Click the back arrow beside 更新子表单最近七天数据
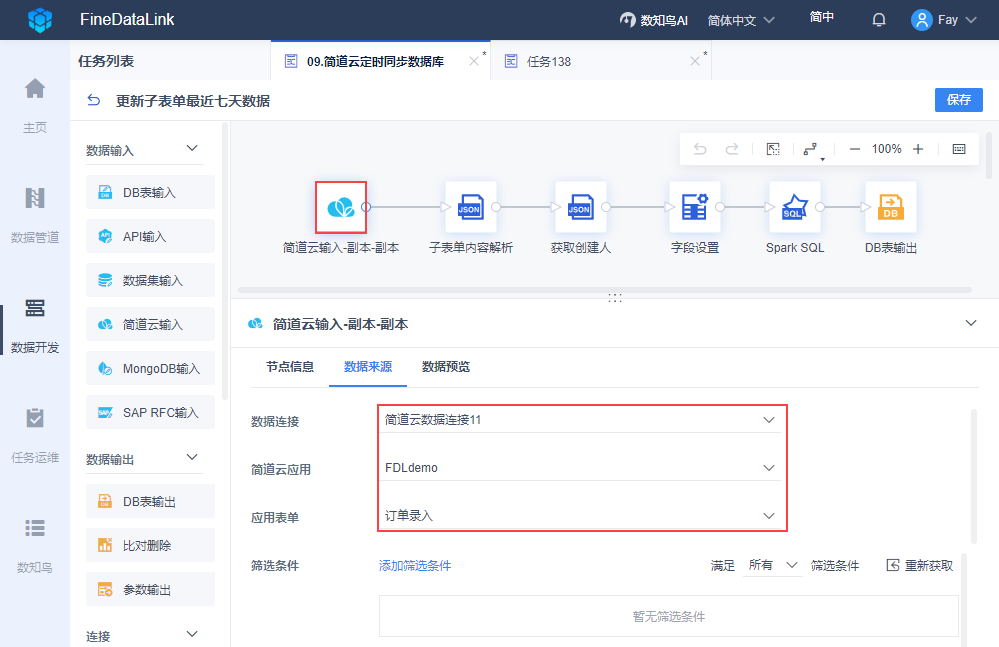The height and width of the screenshot is (647, 999). pyautogui.click(x=94, y=101)
